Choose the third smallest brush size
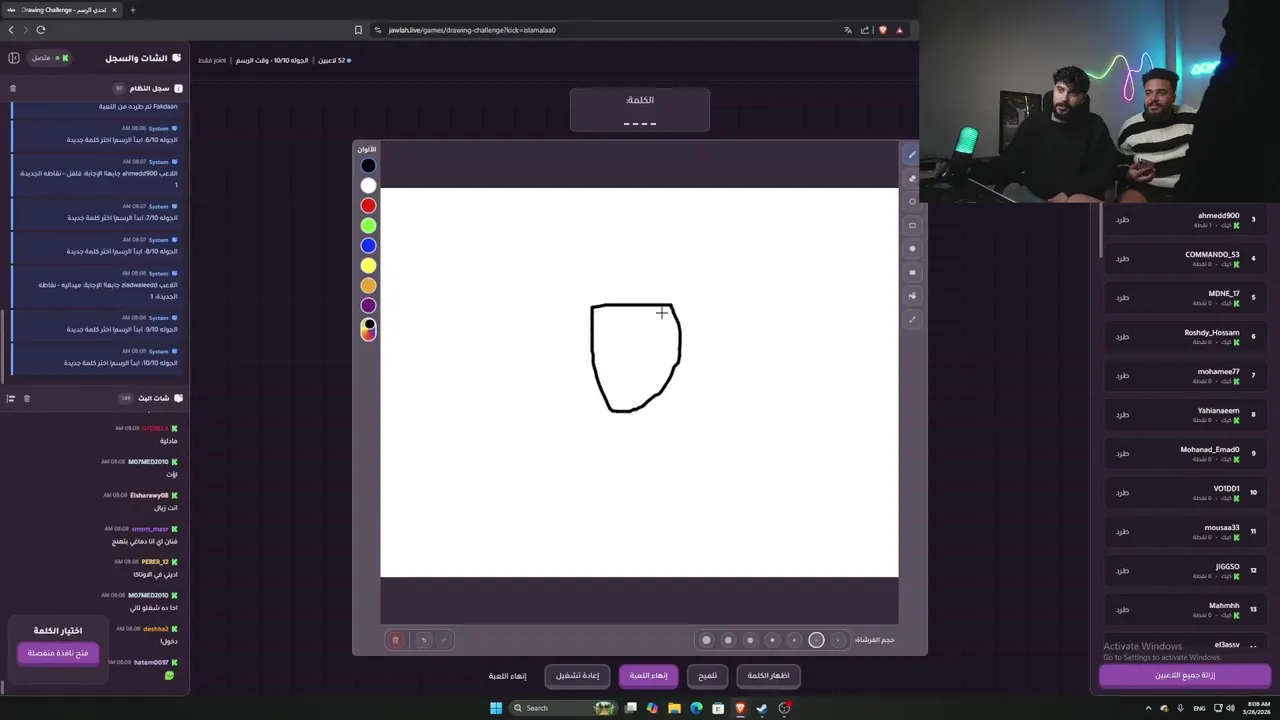 (x=794, y=640)
